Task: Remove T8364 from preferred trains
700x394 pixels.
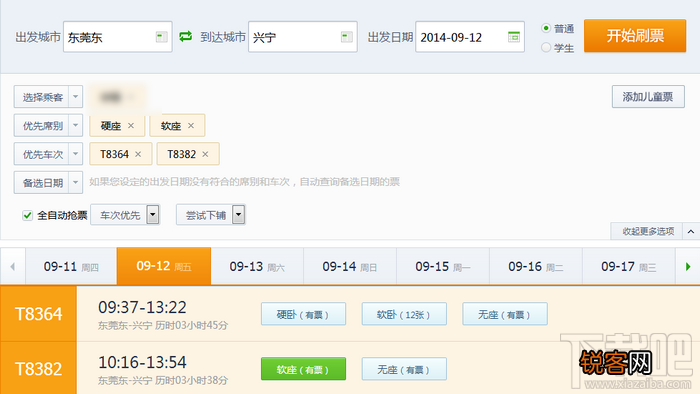Action: tap(138, 154)
